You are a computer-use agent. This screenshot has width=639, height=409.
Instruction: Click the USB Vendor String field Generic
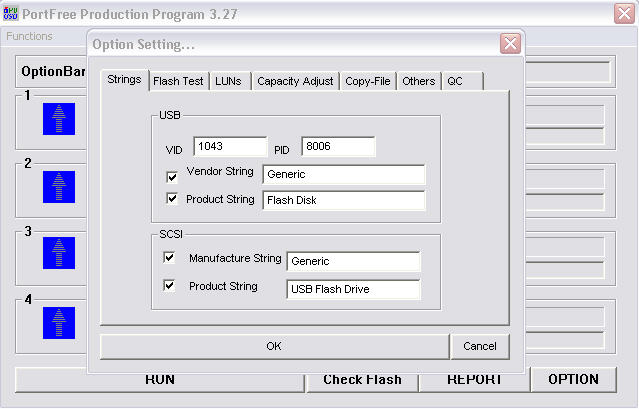coord(344,174)
